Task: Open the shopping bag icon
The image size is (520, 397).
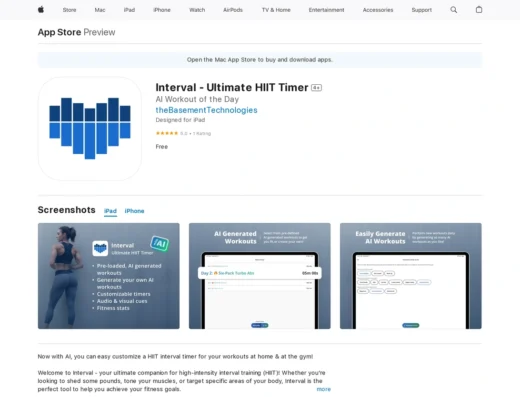Action: tap(479, 10)
